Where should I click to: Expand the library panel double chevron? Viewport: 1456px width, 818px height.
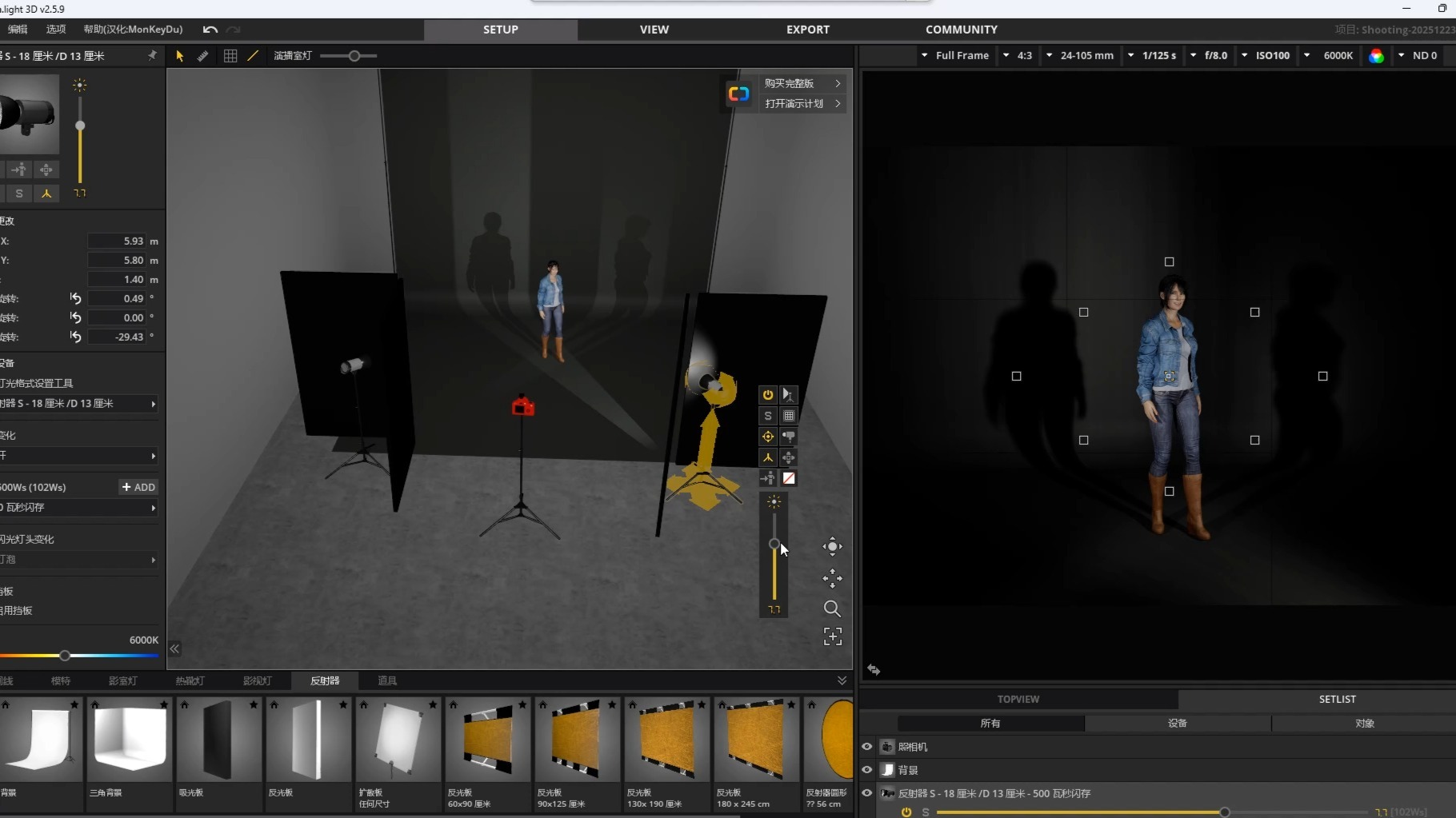842,680
